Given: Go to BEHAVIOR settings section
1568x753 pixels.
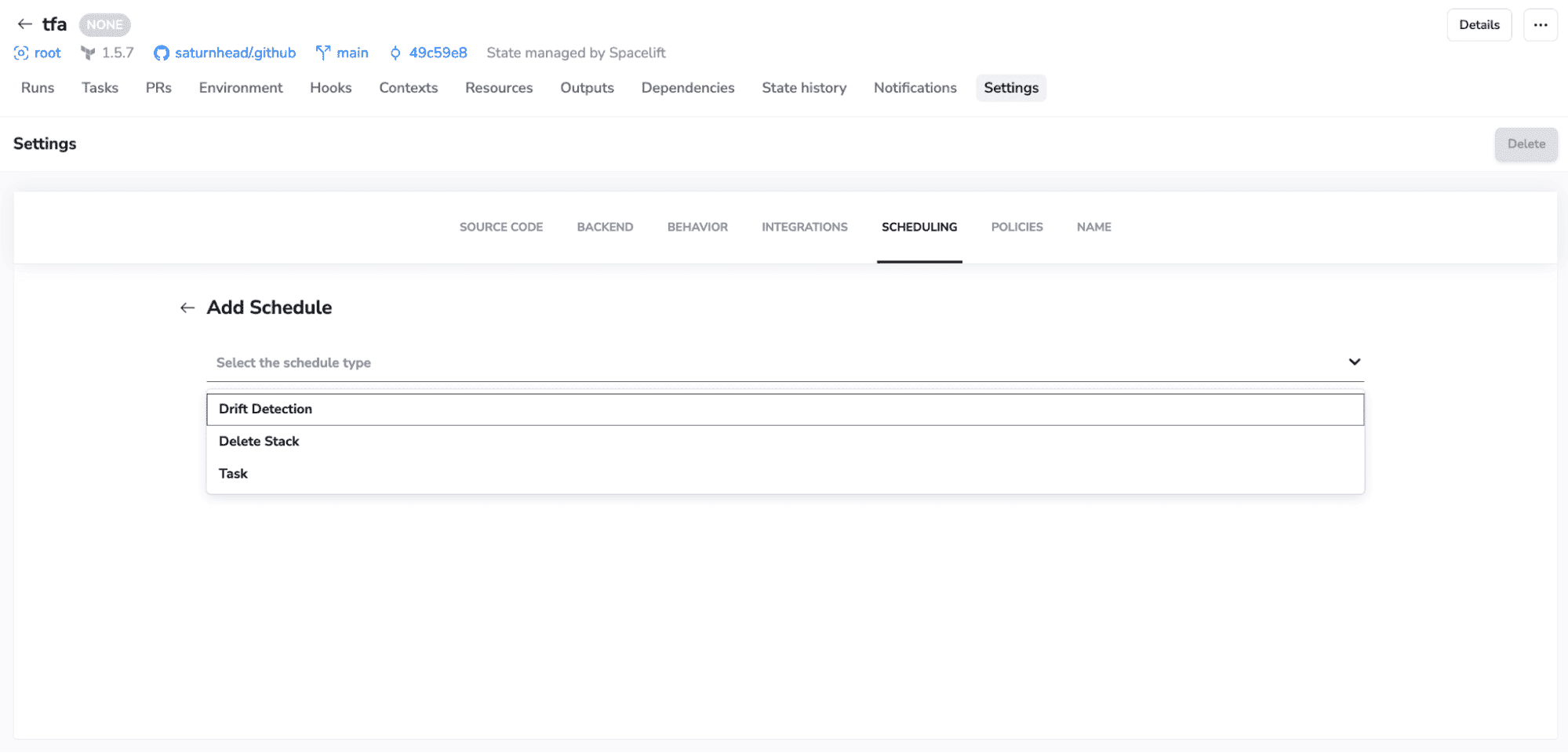Looking at the screenshot, I should point(697,227).
